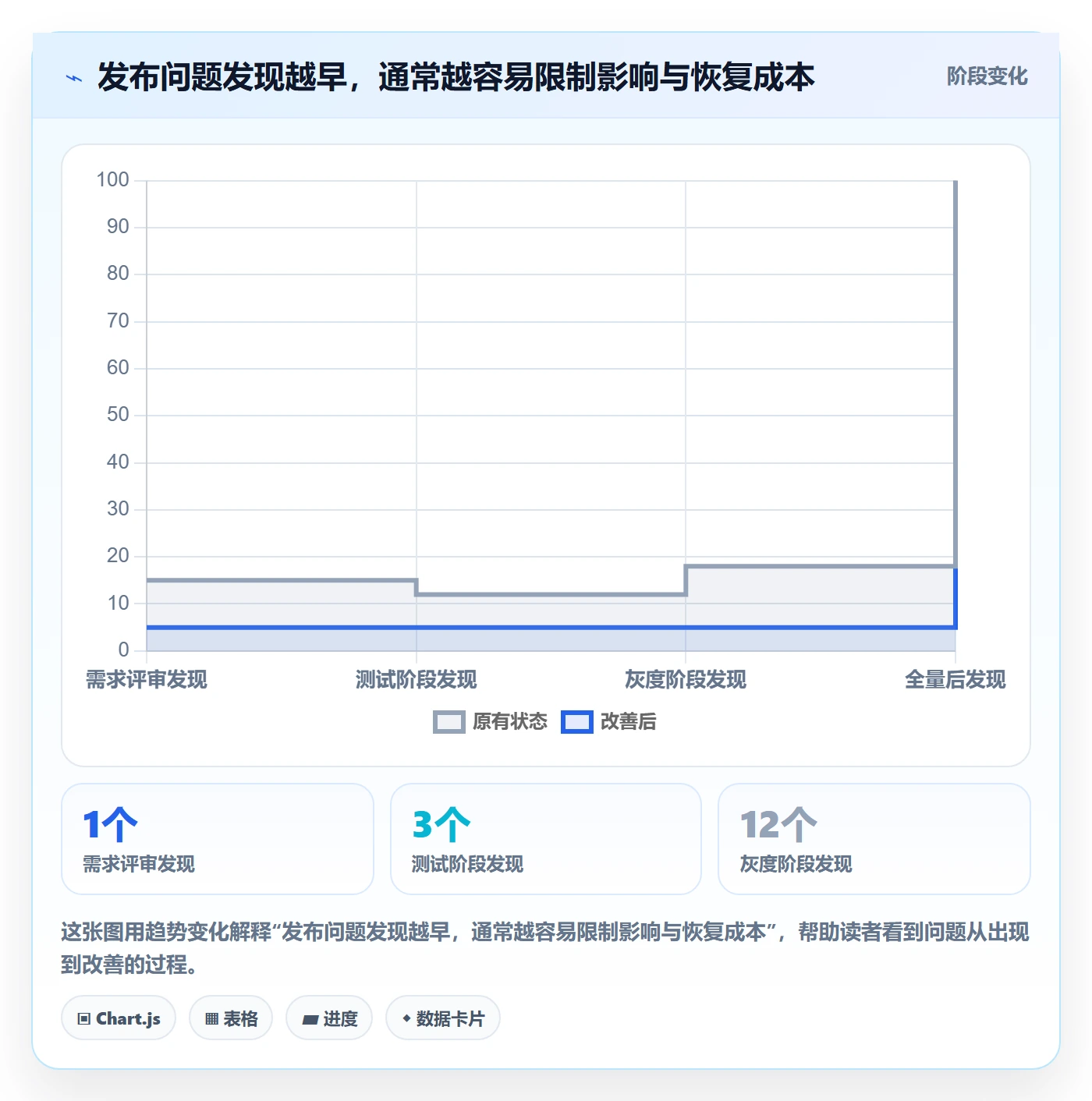Click the y-axis value 0

[x=123, y=650]
